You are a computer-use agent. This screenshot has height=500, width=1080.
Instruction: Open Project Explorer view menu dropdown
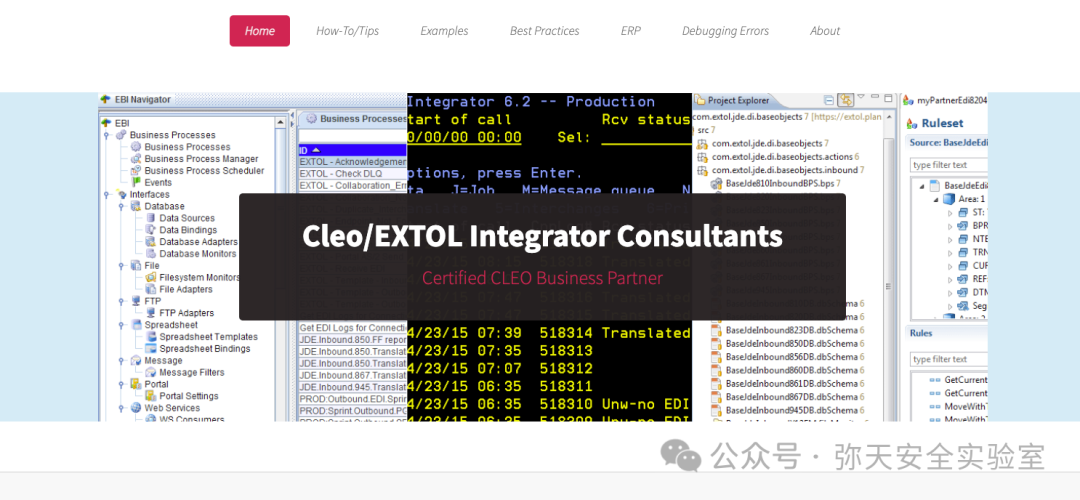pyautogui.click(x=861, y=98)
